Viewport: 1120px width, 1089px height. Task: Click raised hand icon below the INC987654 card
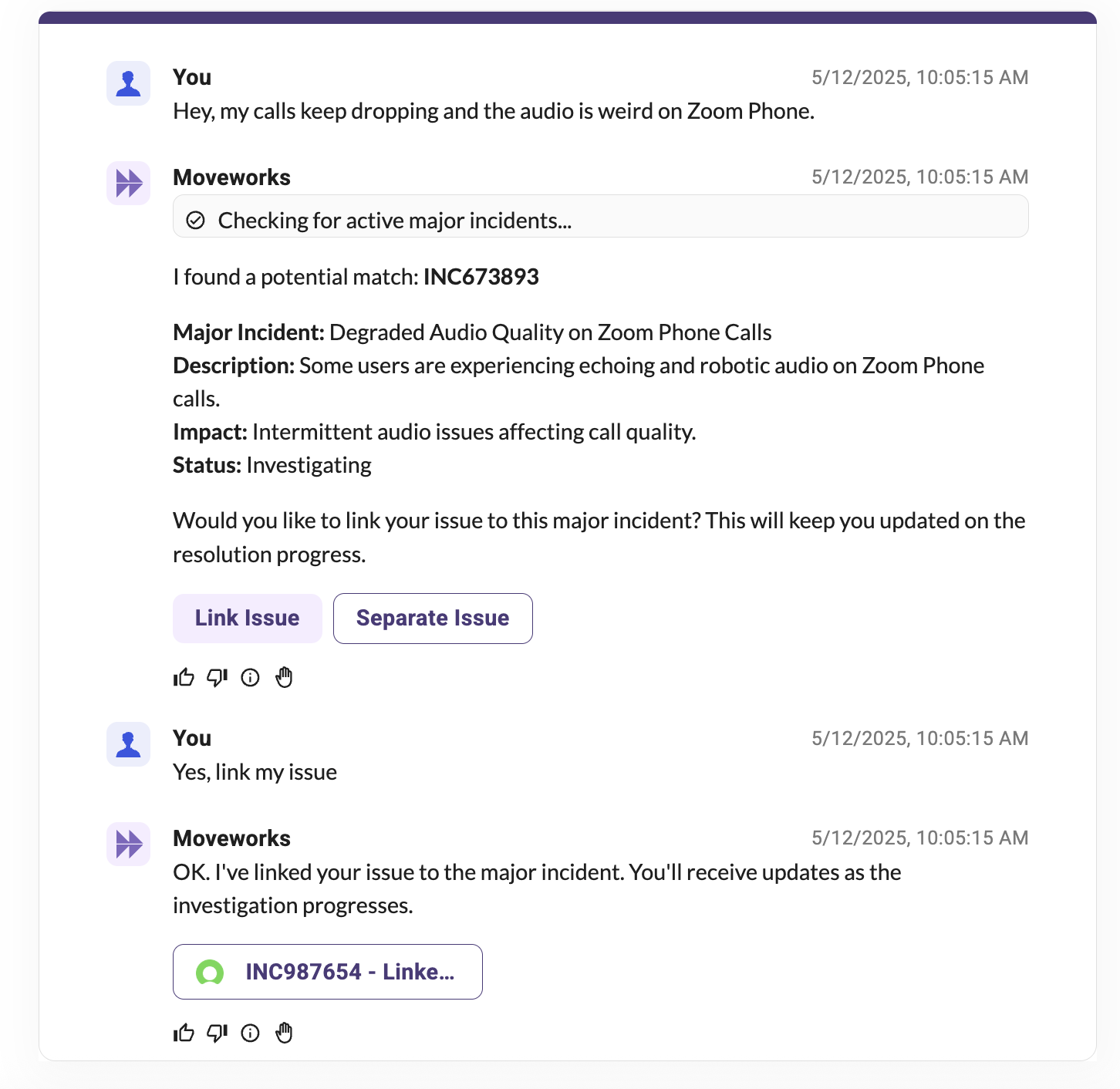pos(284,1033)
